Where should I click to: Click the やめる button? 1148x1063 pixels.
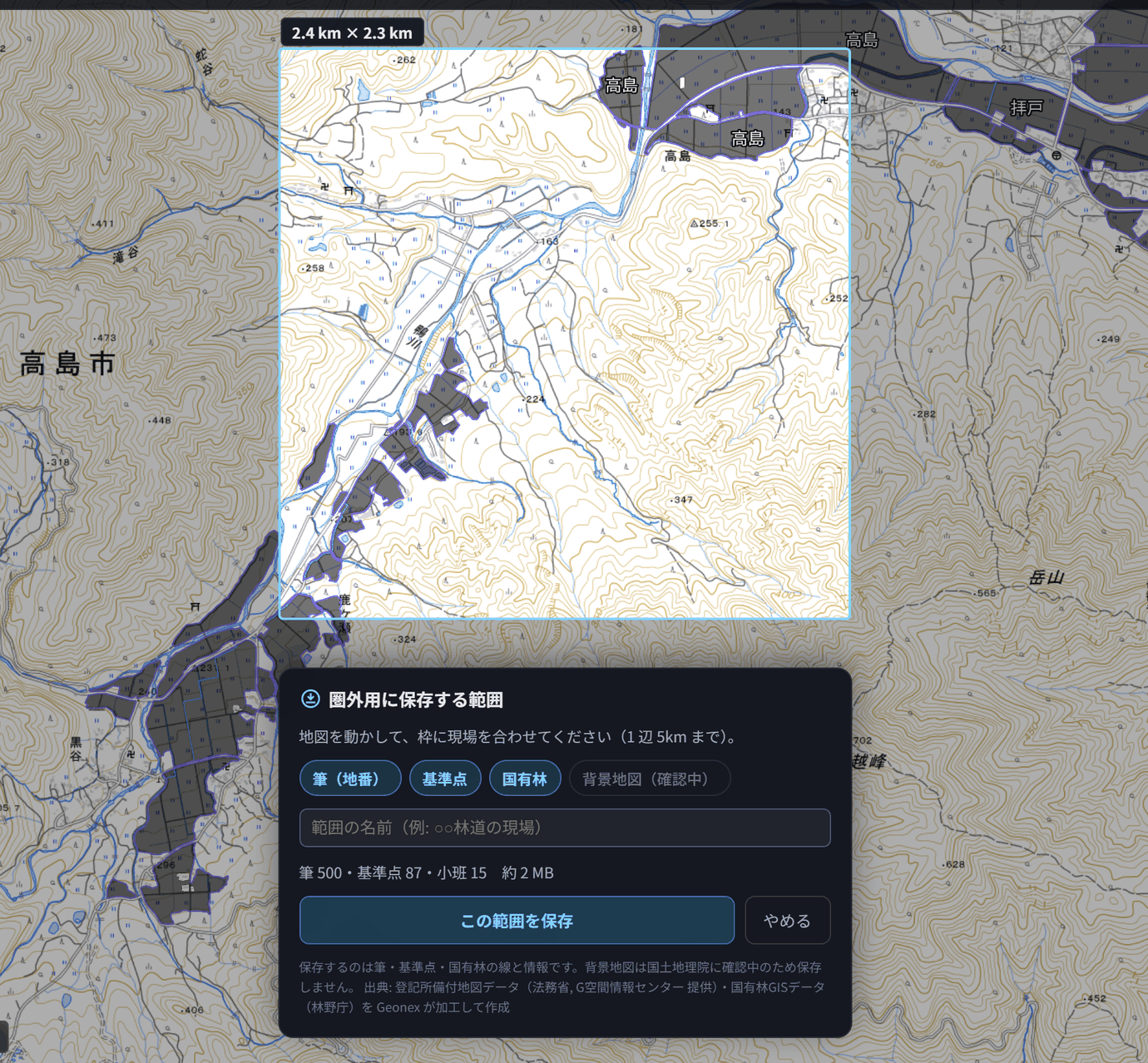tap(788, 921)
